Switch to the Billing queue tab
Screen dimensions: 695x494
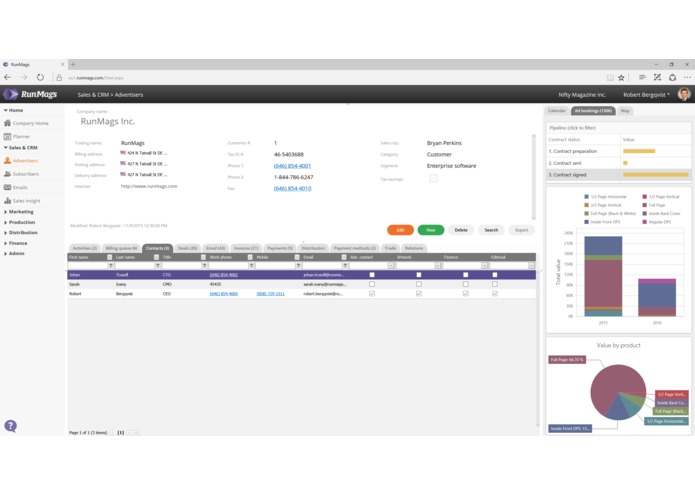121,248
